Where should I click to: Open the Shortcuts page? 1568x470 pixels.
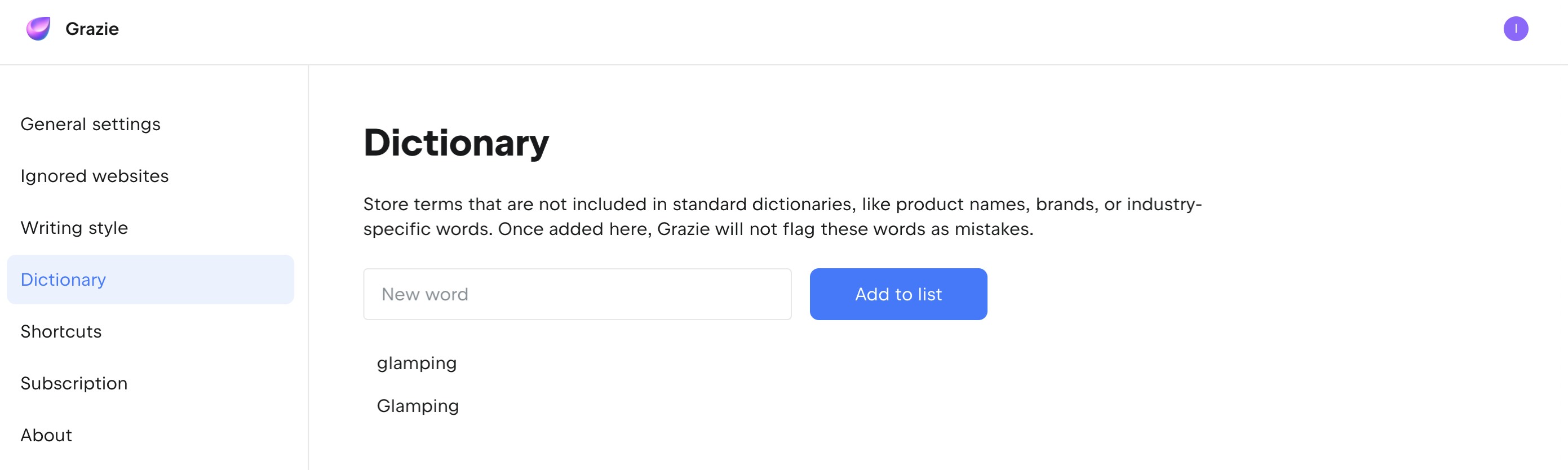pos(61,331)
